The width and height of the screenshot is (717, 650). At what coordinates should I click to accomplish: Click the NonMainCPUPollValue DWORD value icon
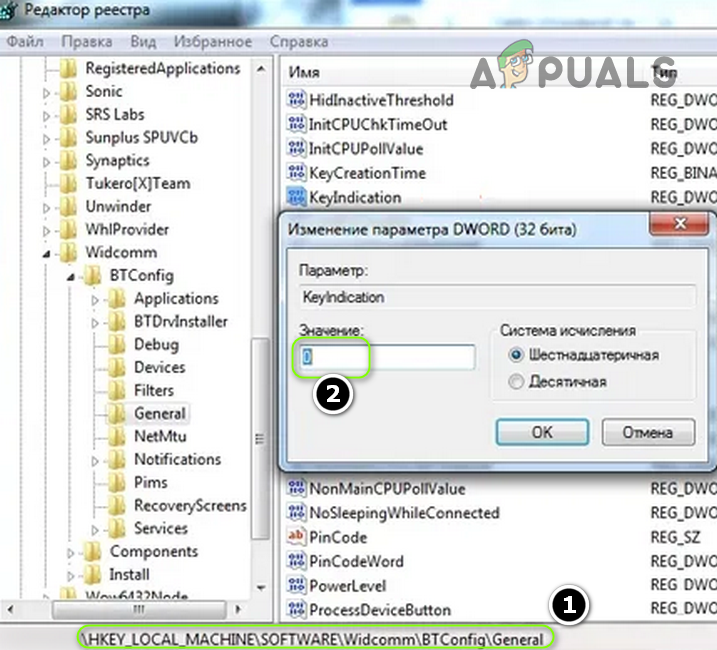[296, 488]
